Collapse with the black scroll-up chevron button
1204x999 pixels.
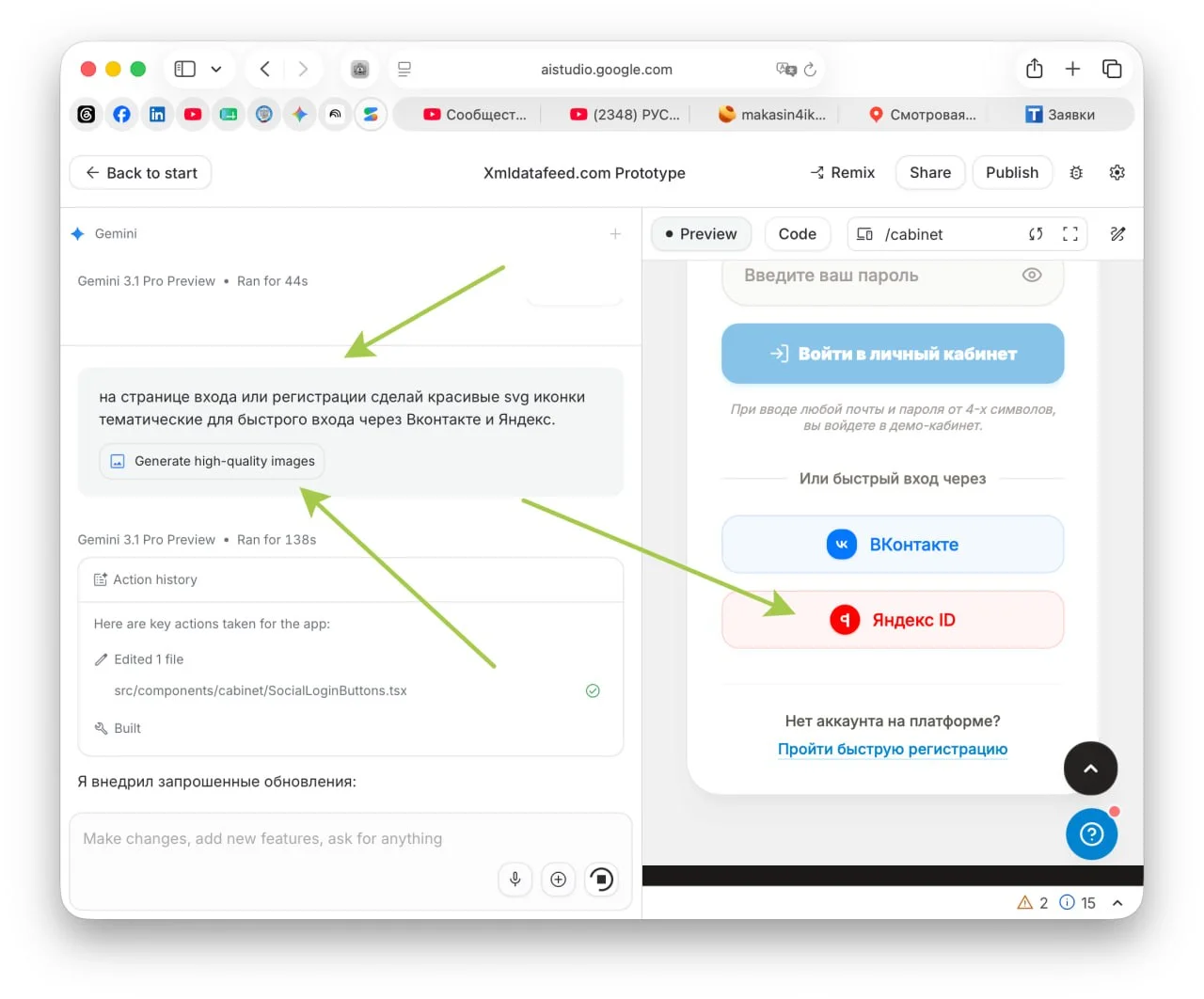coord(1090,769)
